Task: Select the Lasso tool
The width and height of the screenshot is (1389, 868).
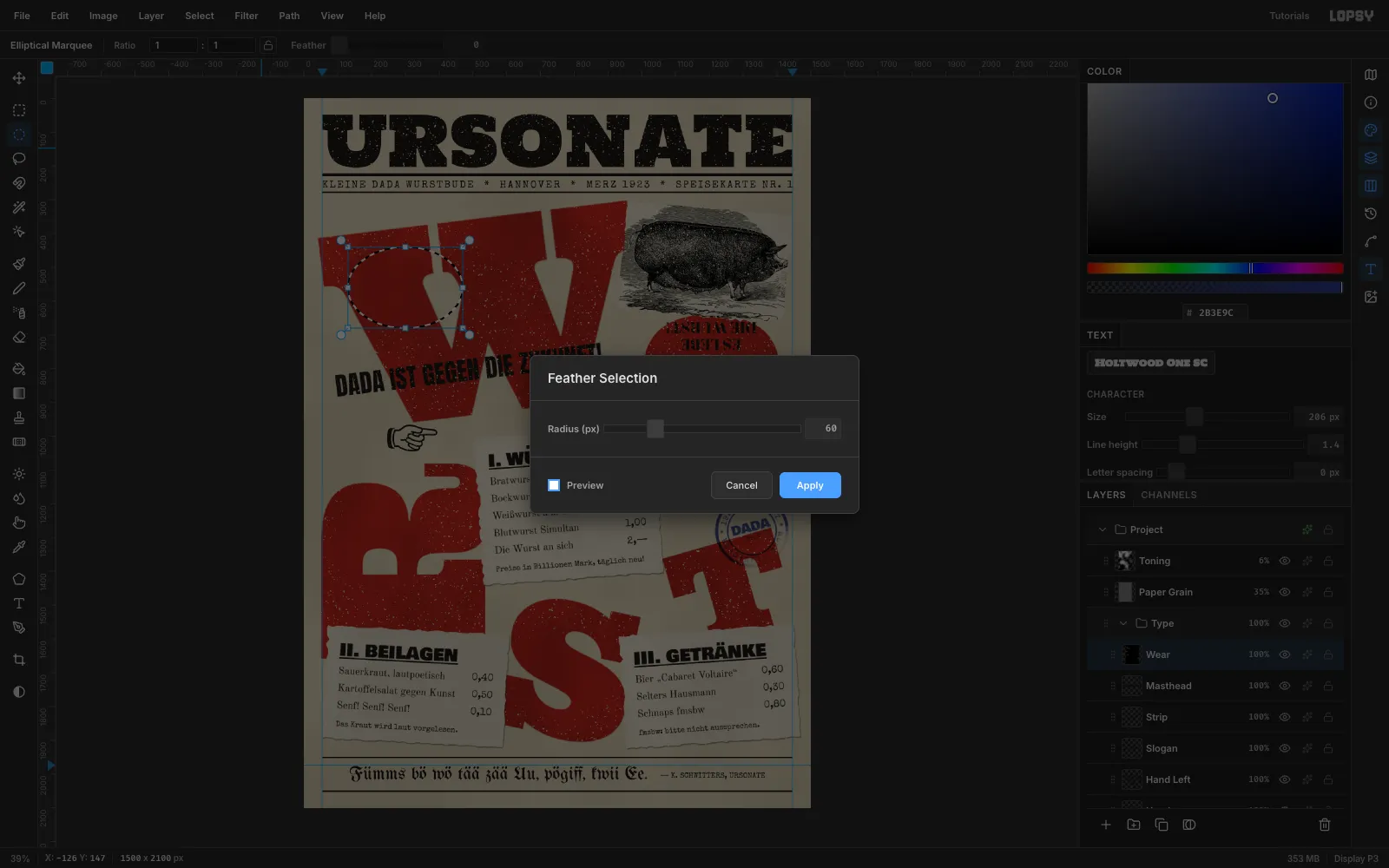Action: (x=19, y=159)
